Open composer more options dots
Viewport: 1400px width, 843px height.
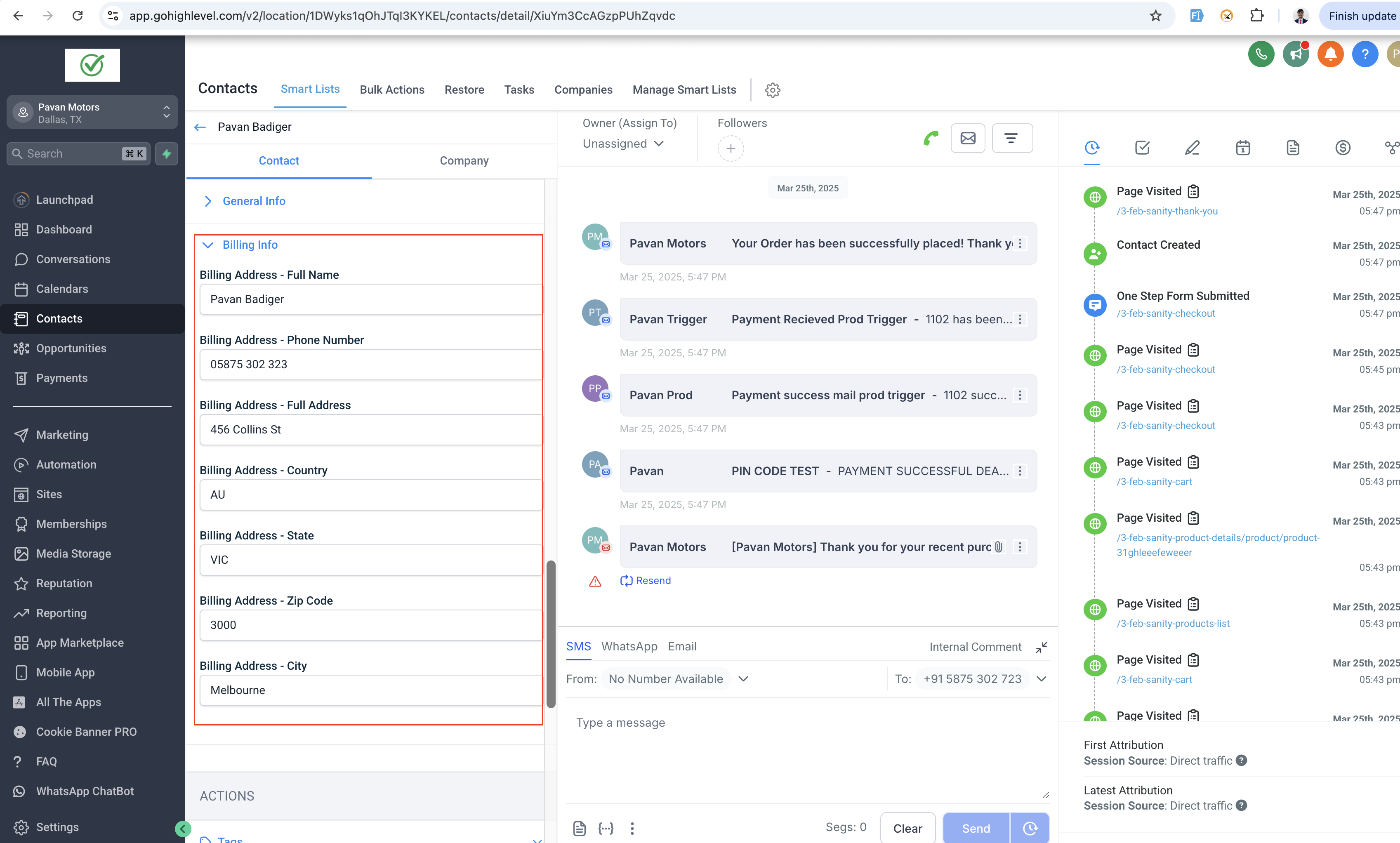632,828
